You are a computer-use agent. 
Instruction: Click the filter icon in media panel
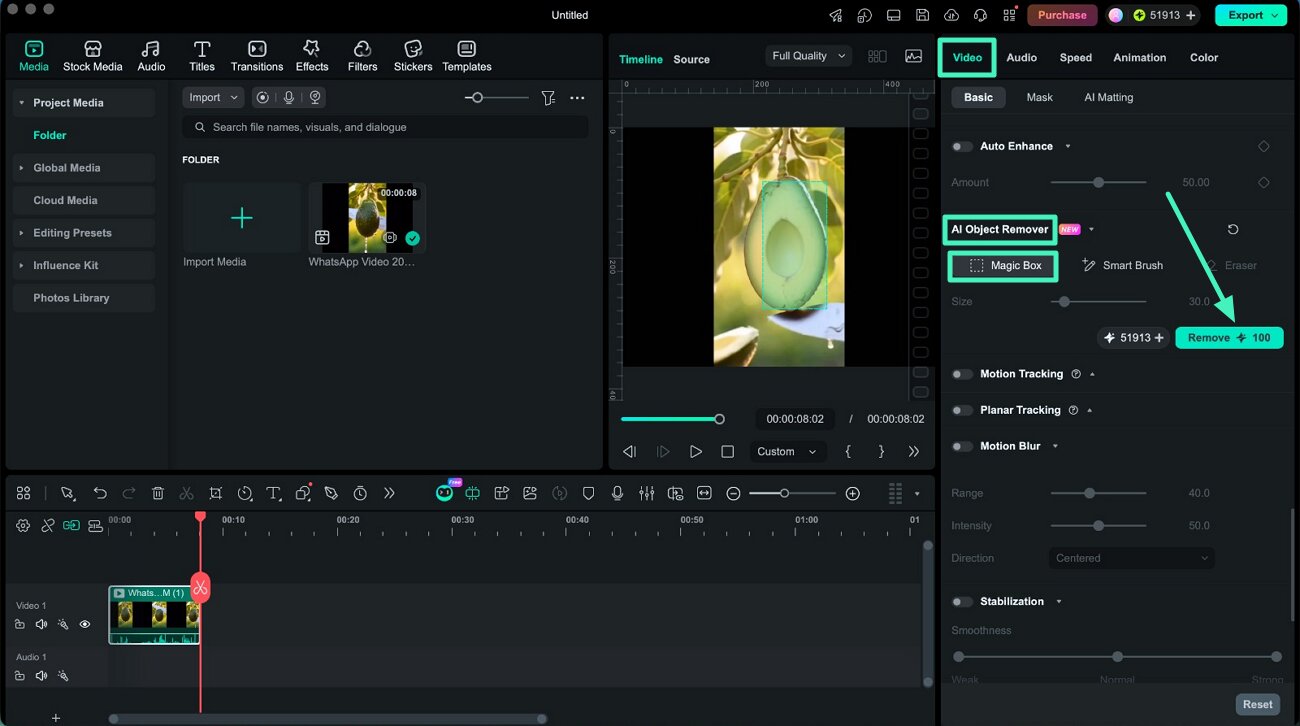(x=548, y=98)
